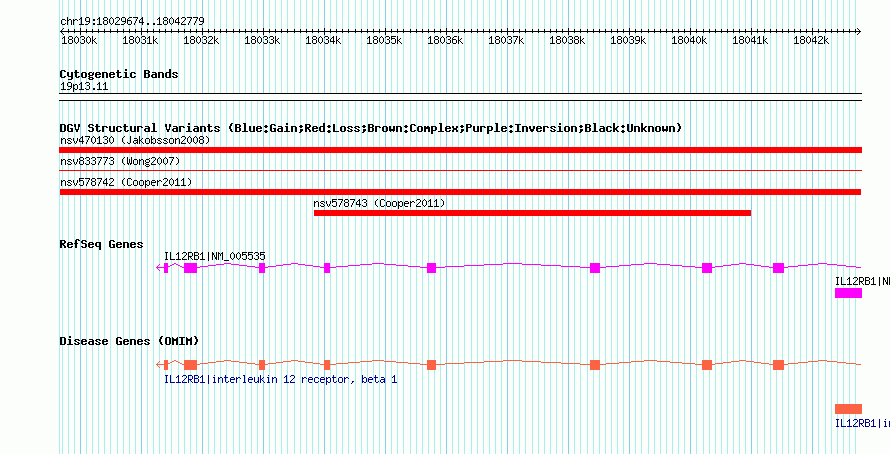Click the orange OMIM exon at 18034k
This screenshot has height=454, width=890.
point(327,365)
